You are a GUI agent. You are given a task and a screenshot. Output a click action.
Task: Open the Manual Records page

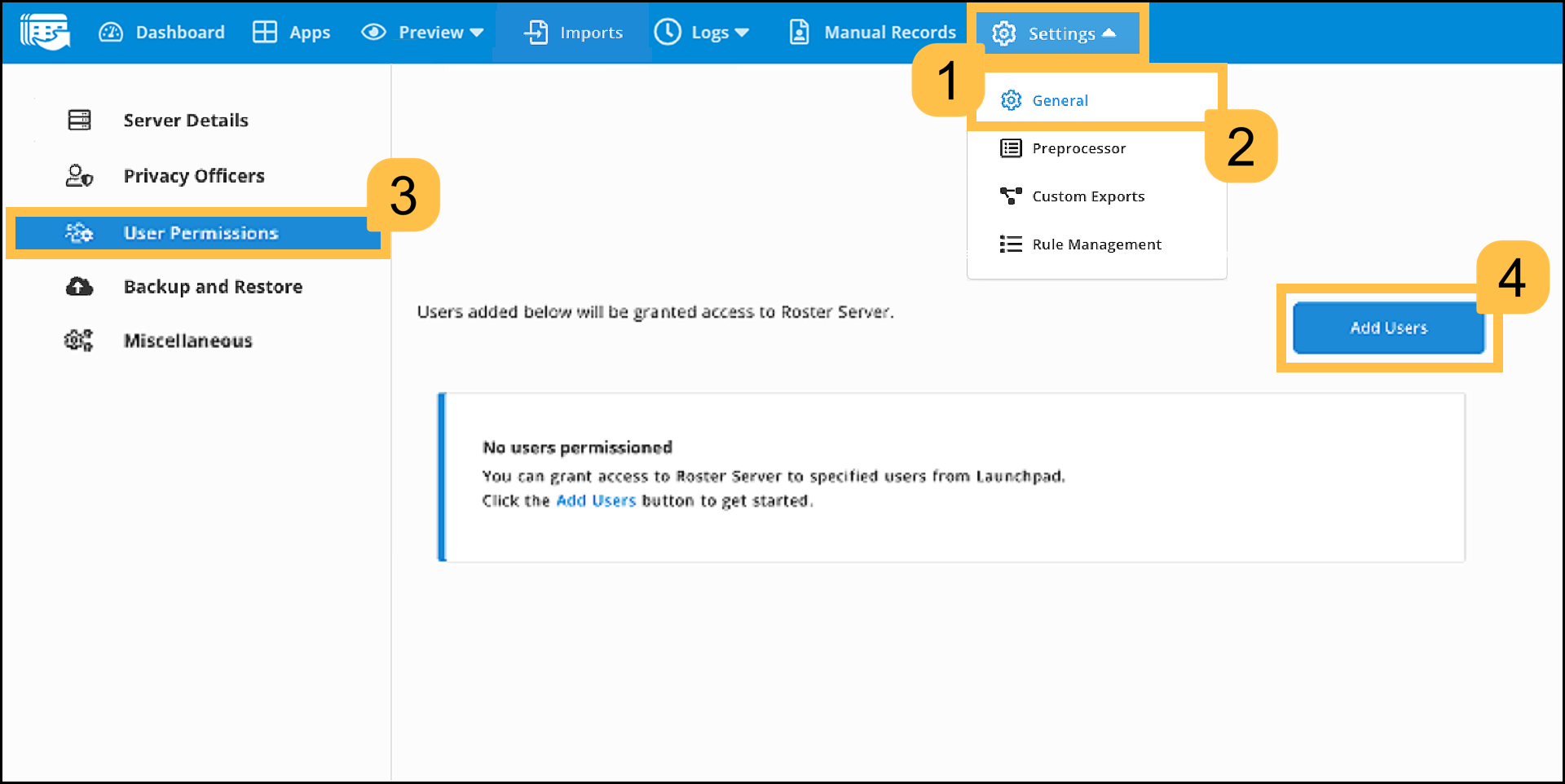coord(889,33)
